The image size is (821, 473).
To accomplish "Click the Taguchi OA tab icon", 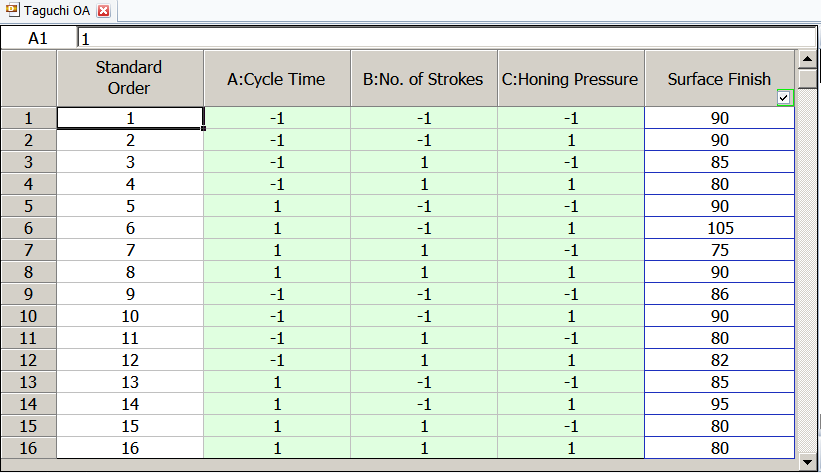I will click(12, 10).
